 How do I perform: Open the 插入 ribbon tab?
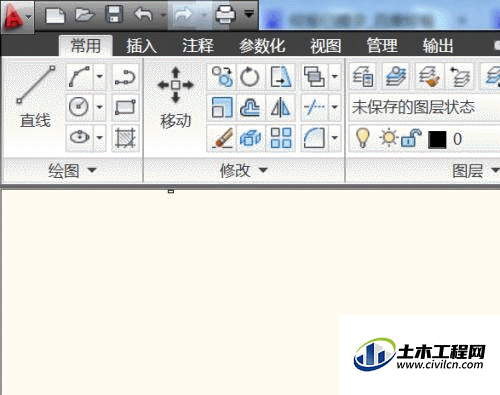tap(142, 46)
